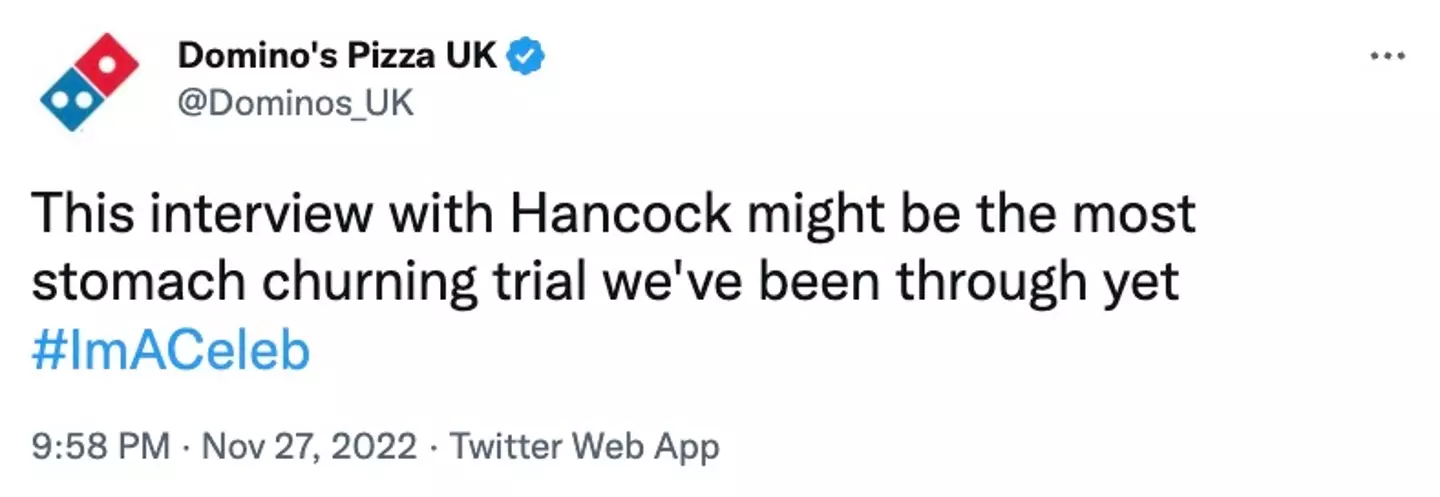Click the blue verified checkmark badge
The width and height of the screenshot is (1440, 497).
click(528, 57)
